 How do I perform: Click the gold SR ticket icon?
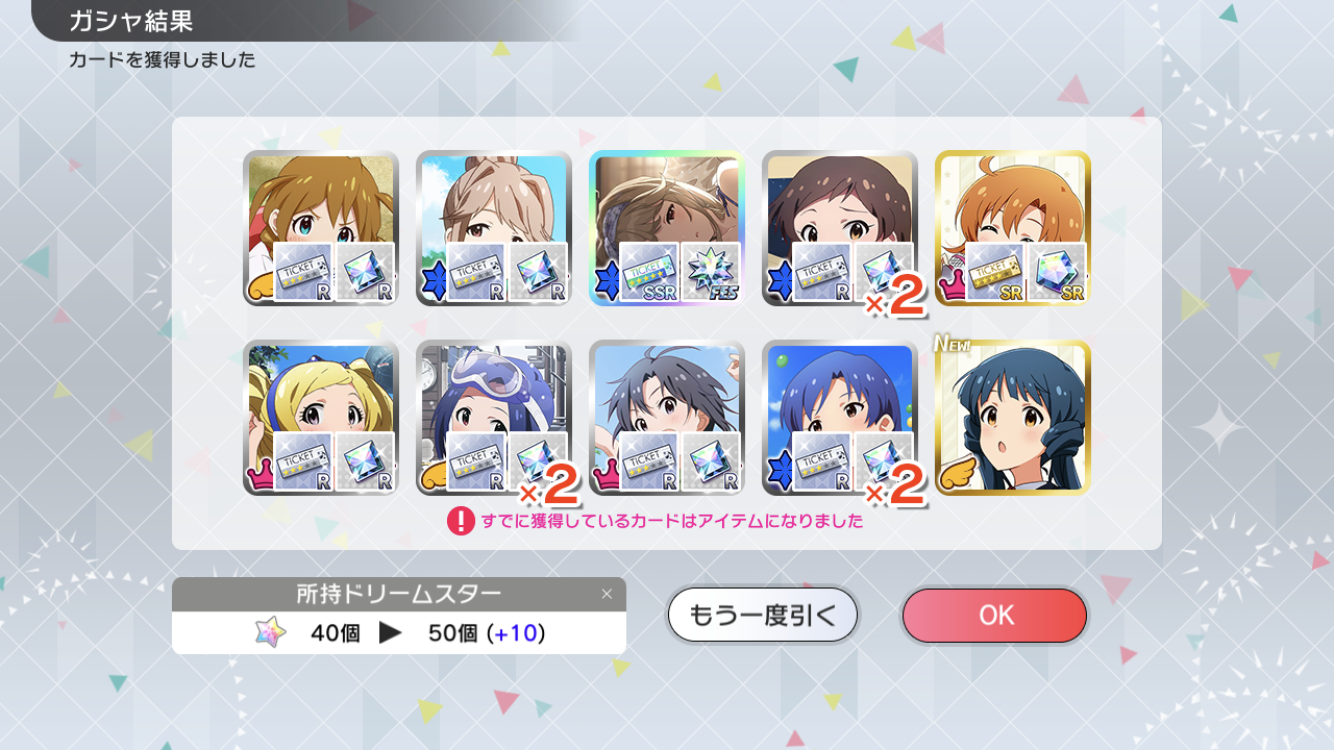(996, 273)
